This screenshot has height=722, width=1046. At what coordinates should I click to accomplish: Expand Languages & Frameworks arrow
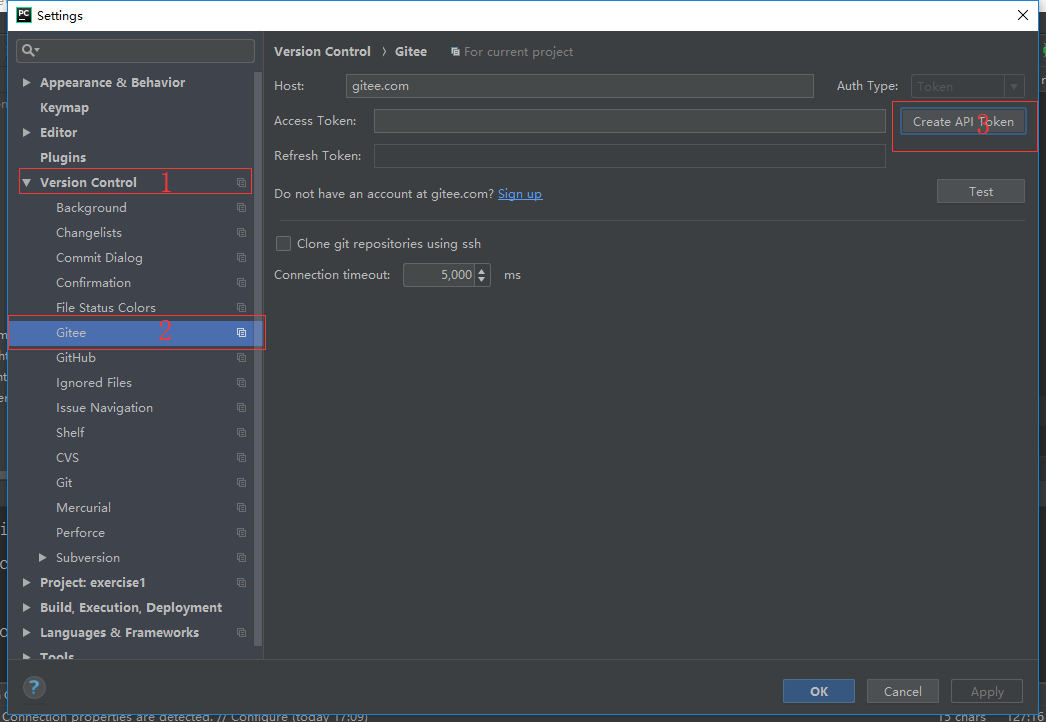(x=27, y=633)
